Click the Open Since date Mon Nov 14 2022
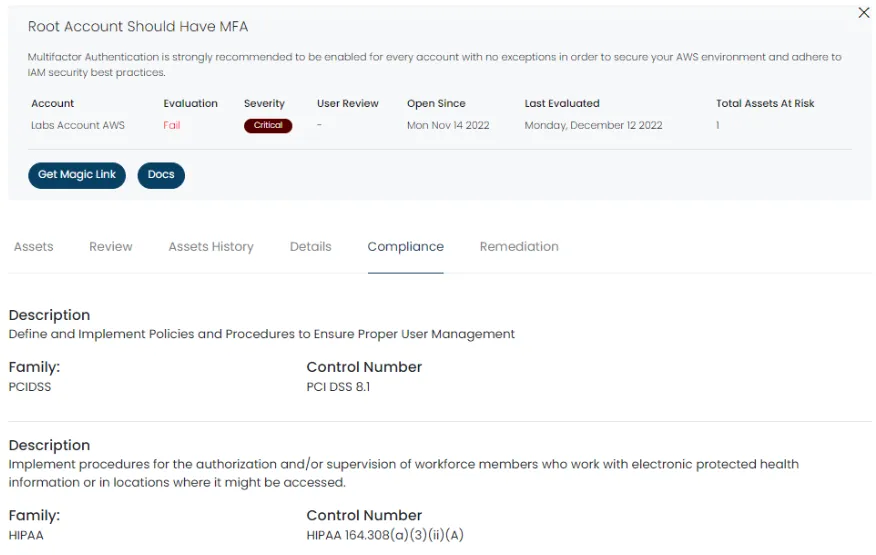This screenshot has width=876, height=555. (x=448, y=126)
